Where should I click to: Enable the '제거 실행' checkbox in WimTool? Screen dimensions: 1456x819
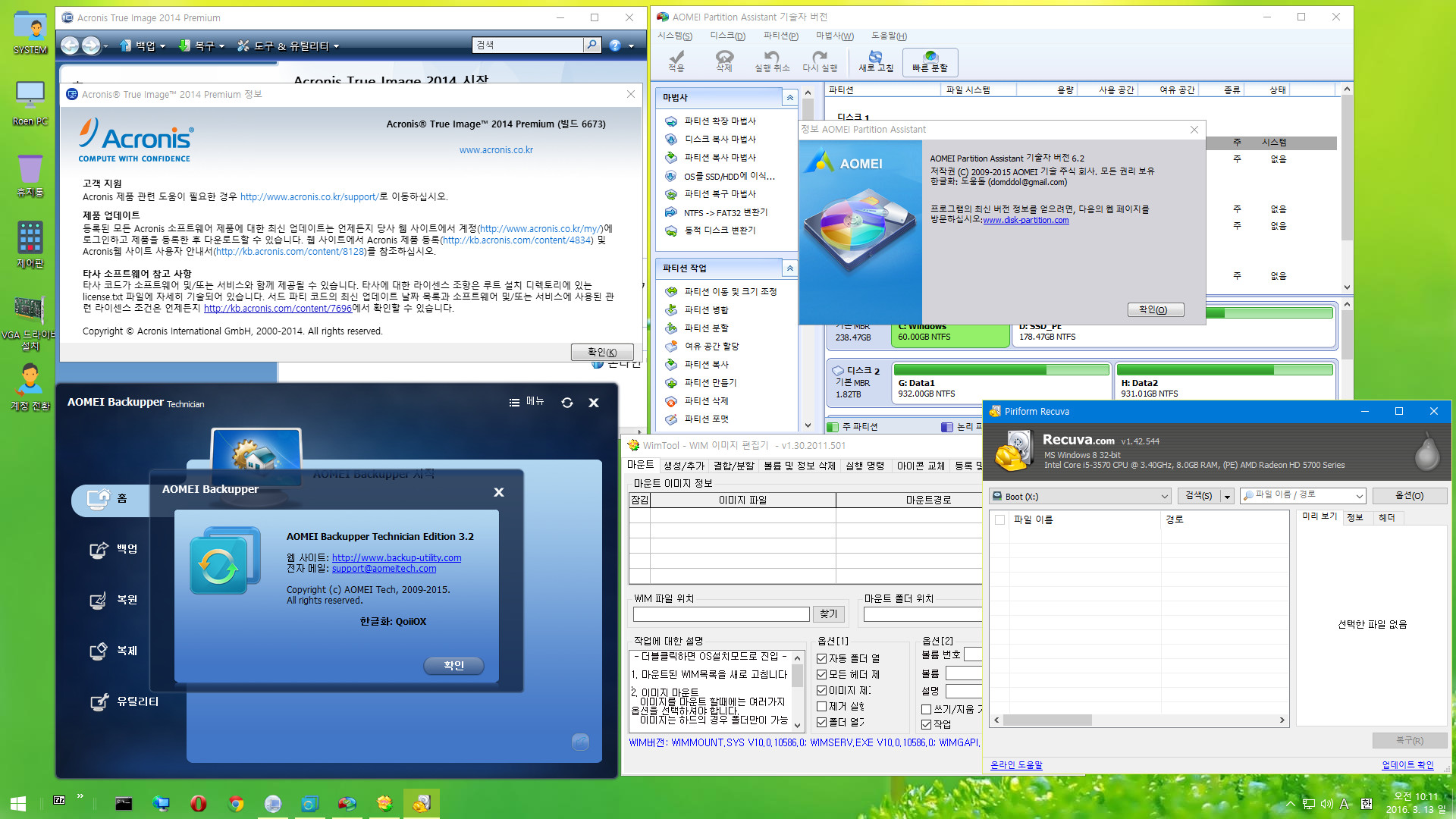(x=821, y=707)
